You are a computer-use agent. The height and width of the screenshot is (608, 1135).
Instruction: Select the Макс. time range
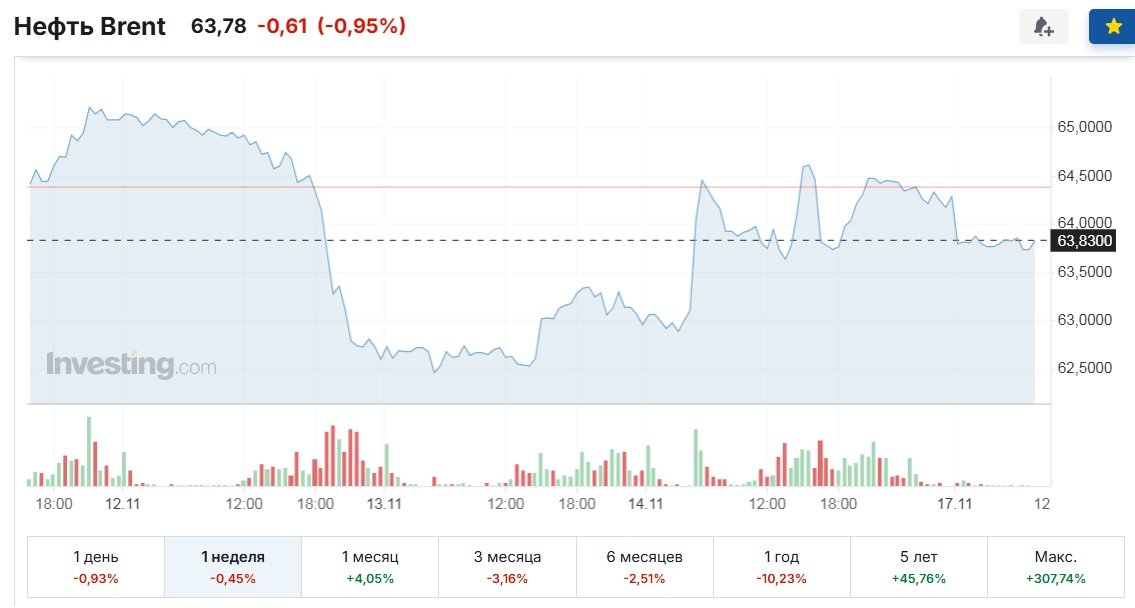point(1055,567)
